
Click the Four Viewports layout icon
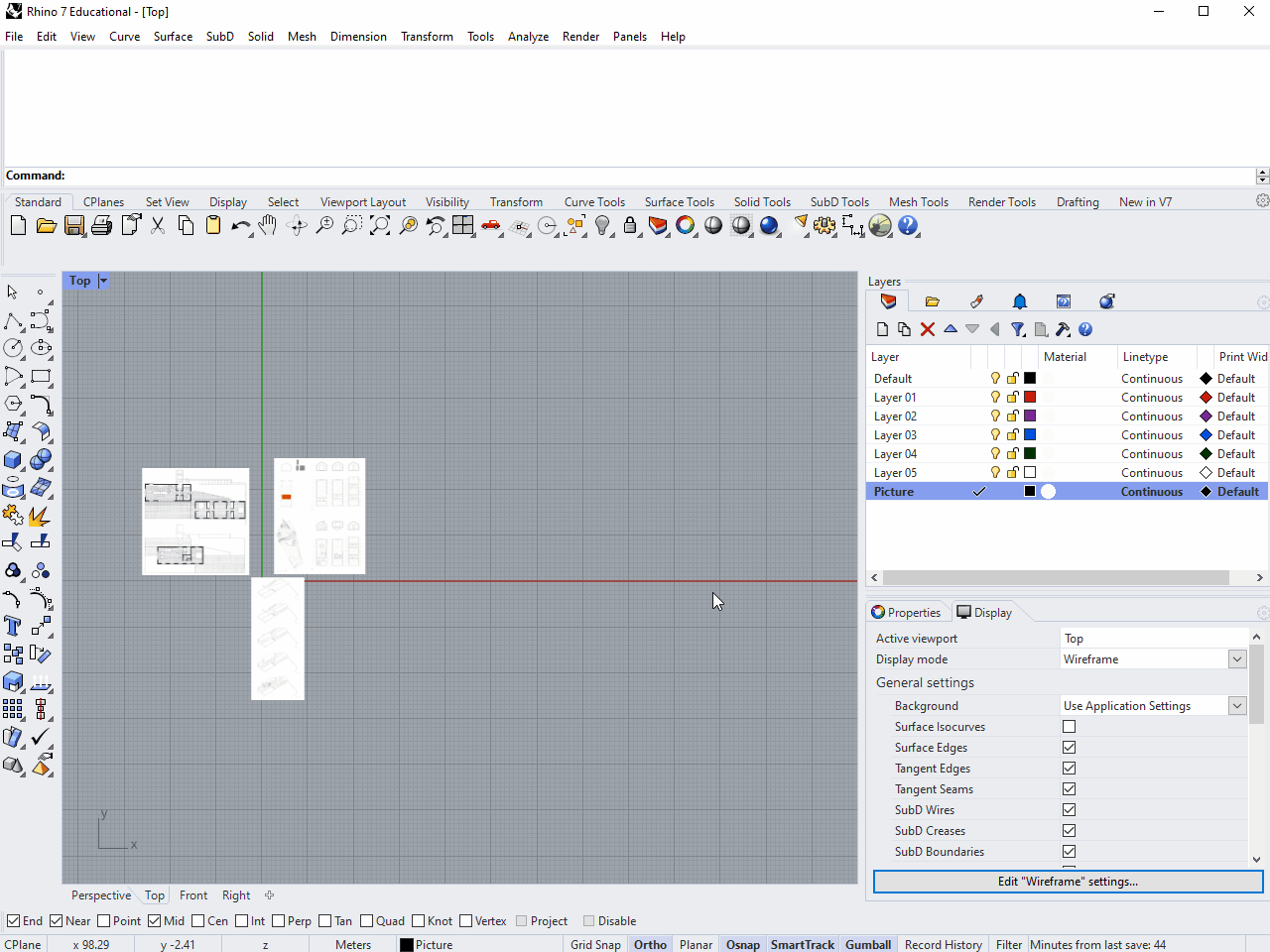click(x=463, y=226)
